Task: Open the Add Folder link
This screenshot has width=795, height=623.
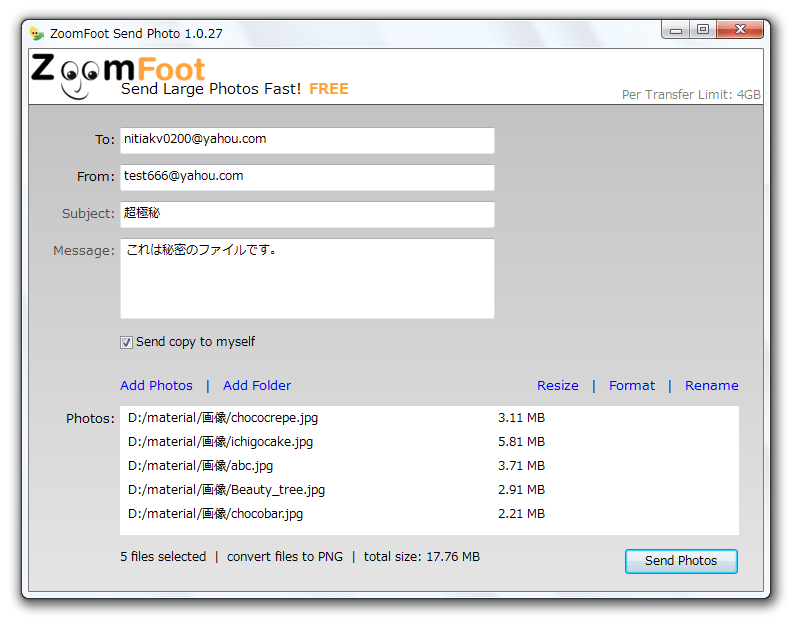Action: 257,386
